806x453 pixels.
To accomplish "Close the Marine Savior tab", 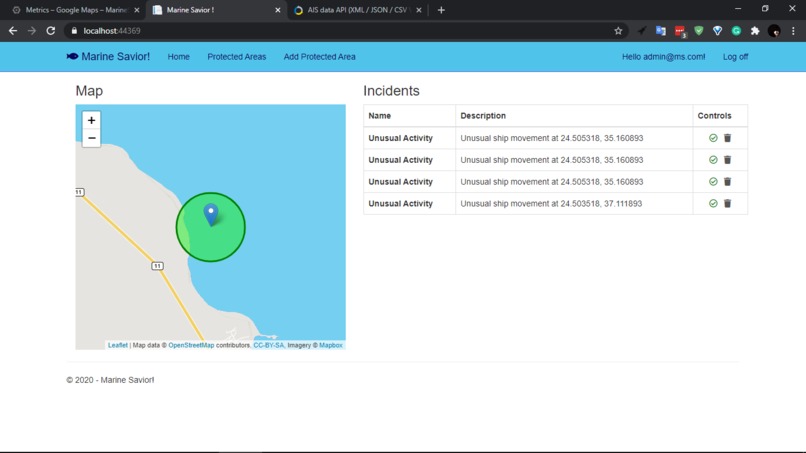I will [x=278, y=10].
